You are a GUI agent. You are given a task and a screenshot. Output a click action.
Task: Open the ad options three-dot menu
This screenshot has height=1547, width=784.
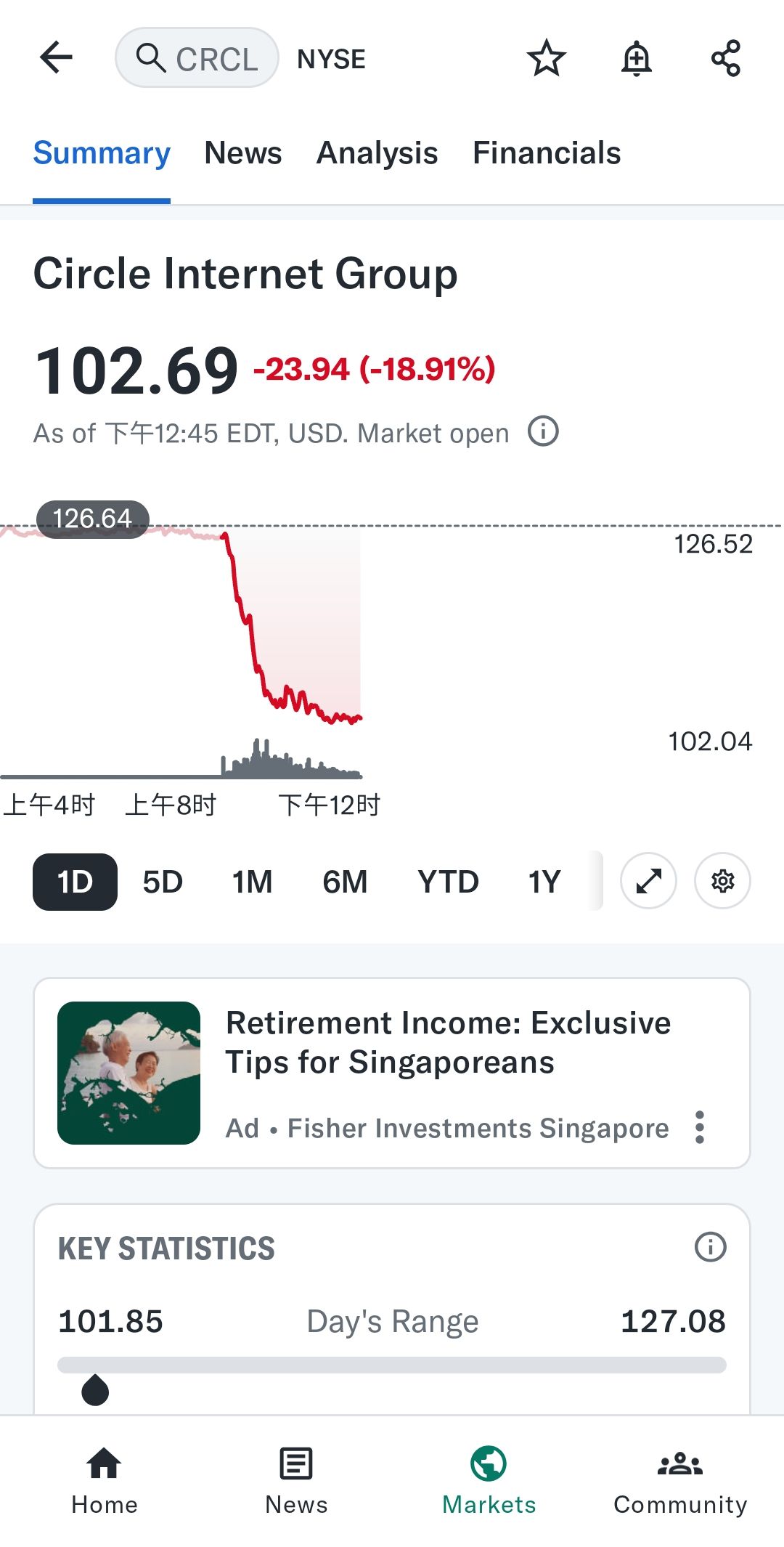tap(699, 1127)
